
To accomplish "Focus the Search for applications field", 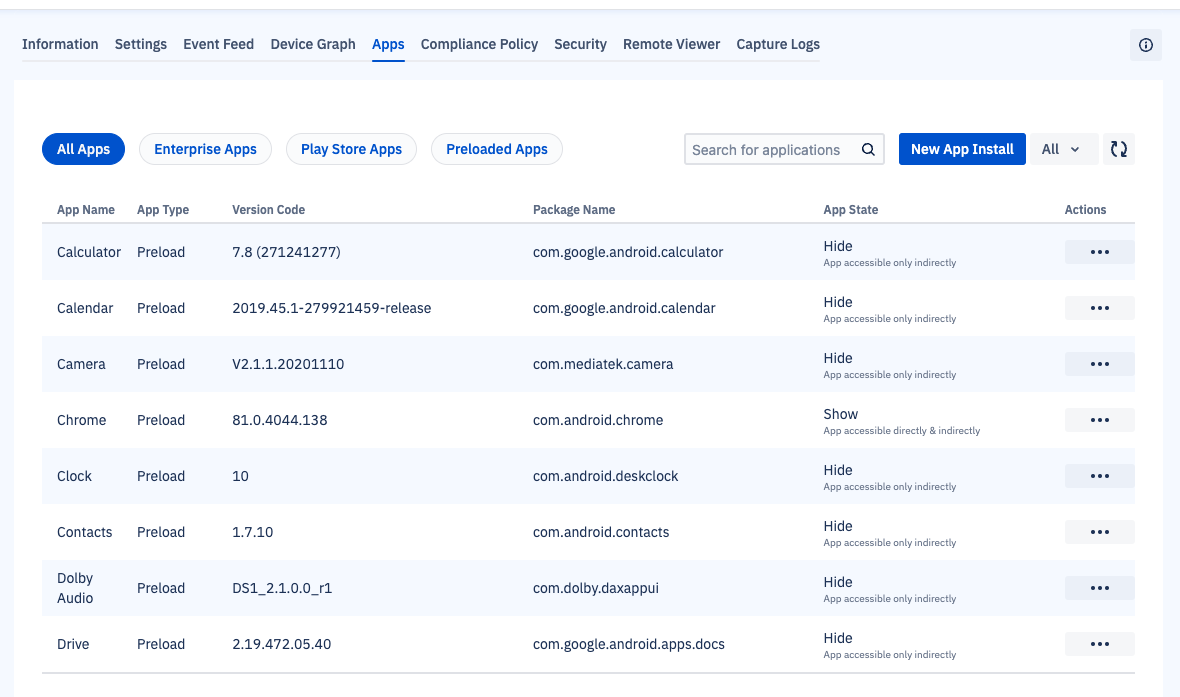I will click(x=784, y=149).
